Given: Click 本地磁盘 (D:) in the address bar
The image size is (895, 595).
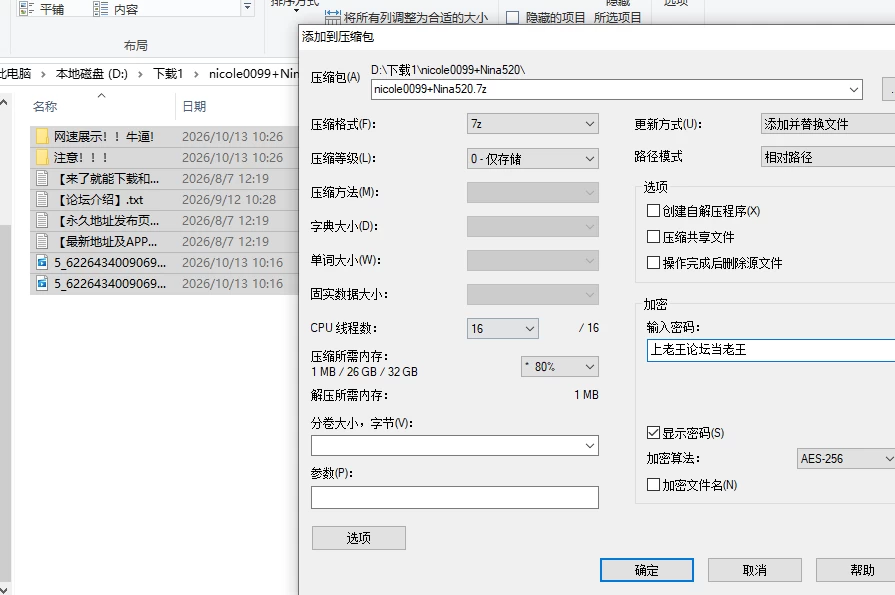Looking at the screenshot, I should [91, 74].
